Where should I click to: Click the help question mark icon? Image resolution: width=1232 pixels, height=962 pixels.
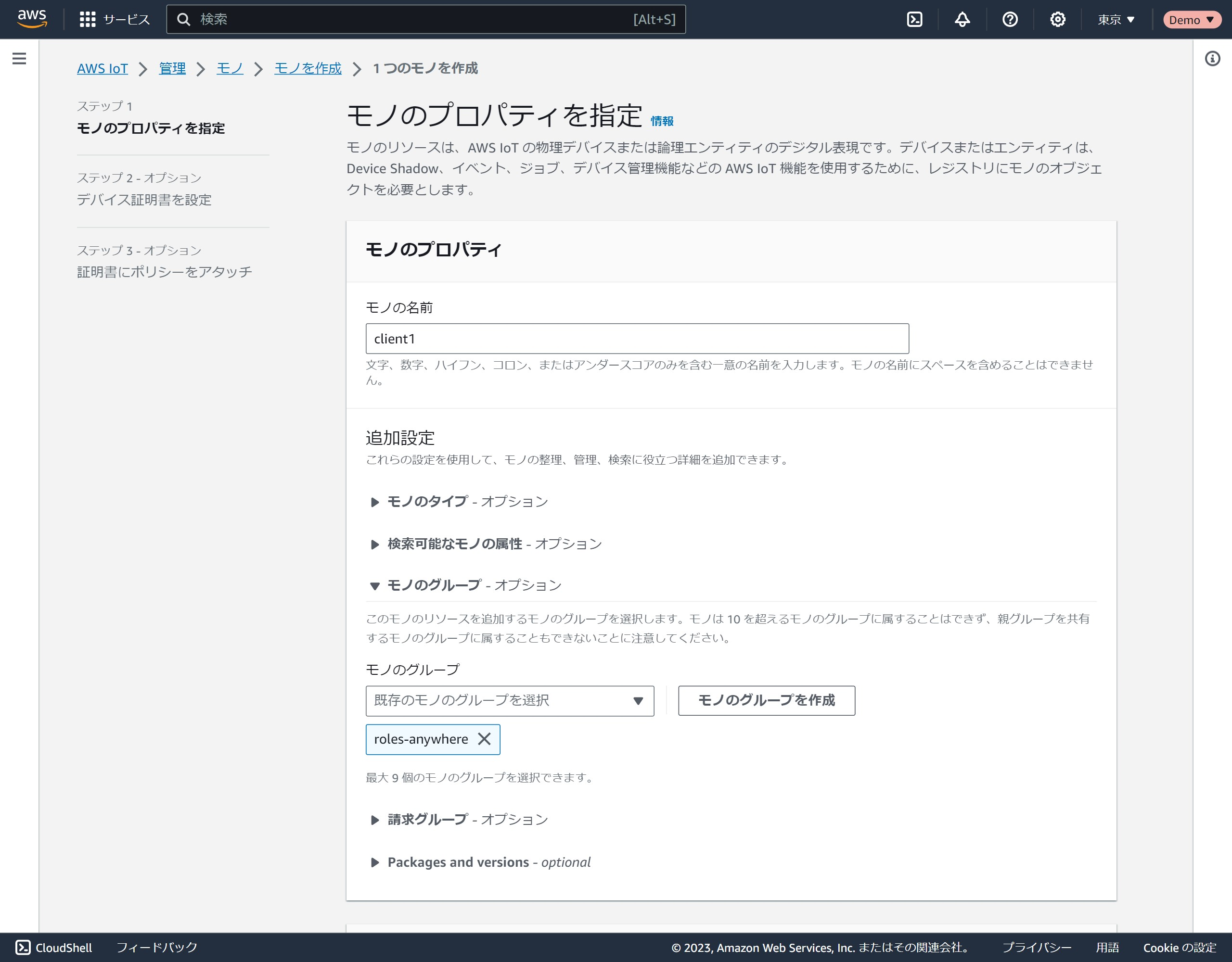(1010, 20)
